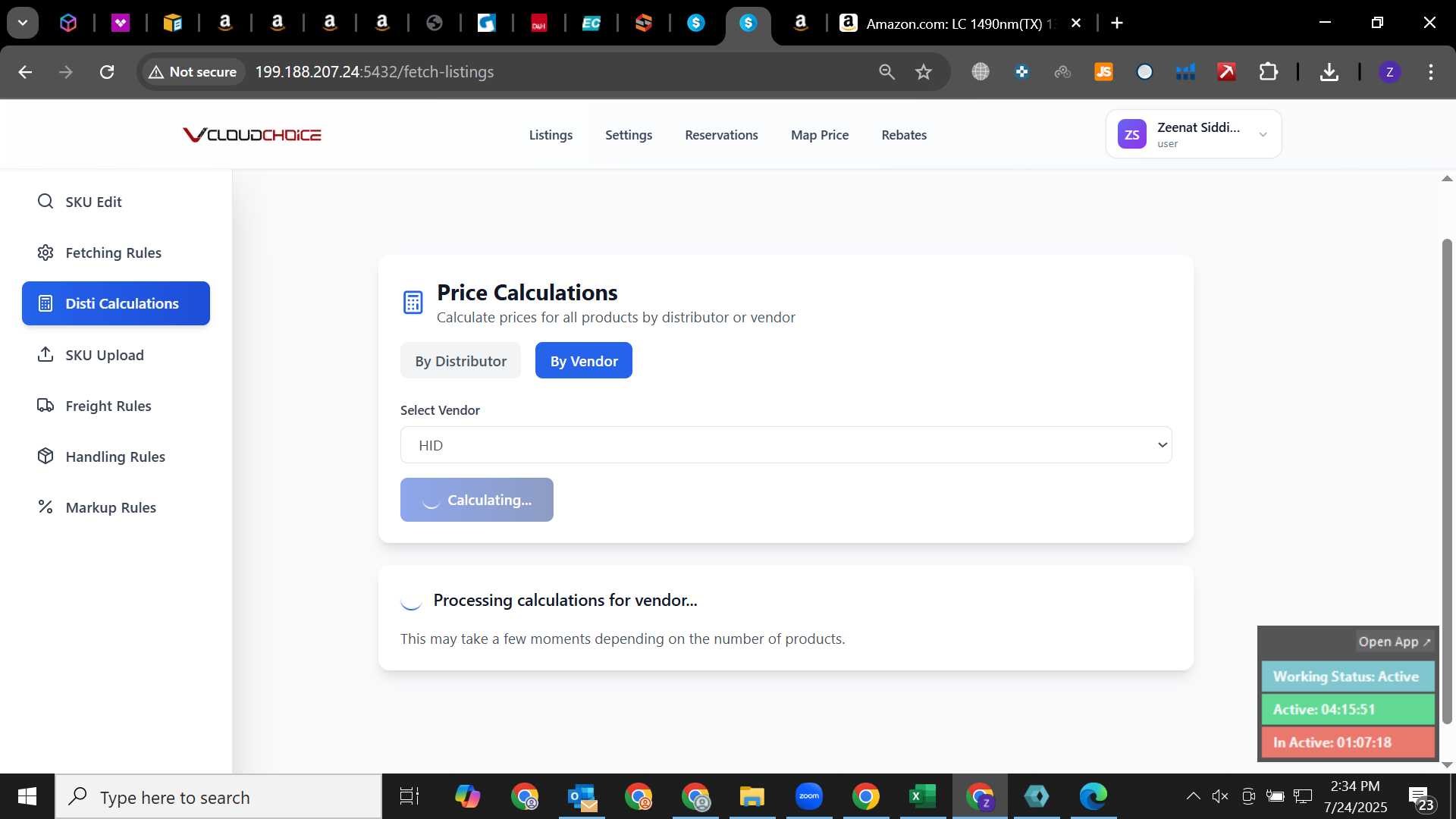This screenshot has height=819, width=1456.
Task: Go to Listings page
Action: click(x=551, y=135)
